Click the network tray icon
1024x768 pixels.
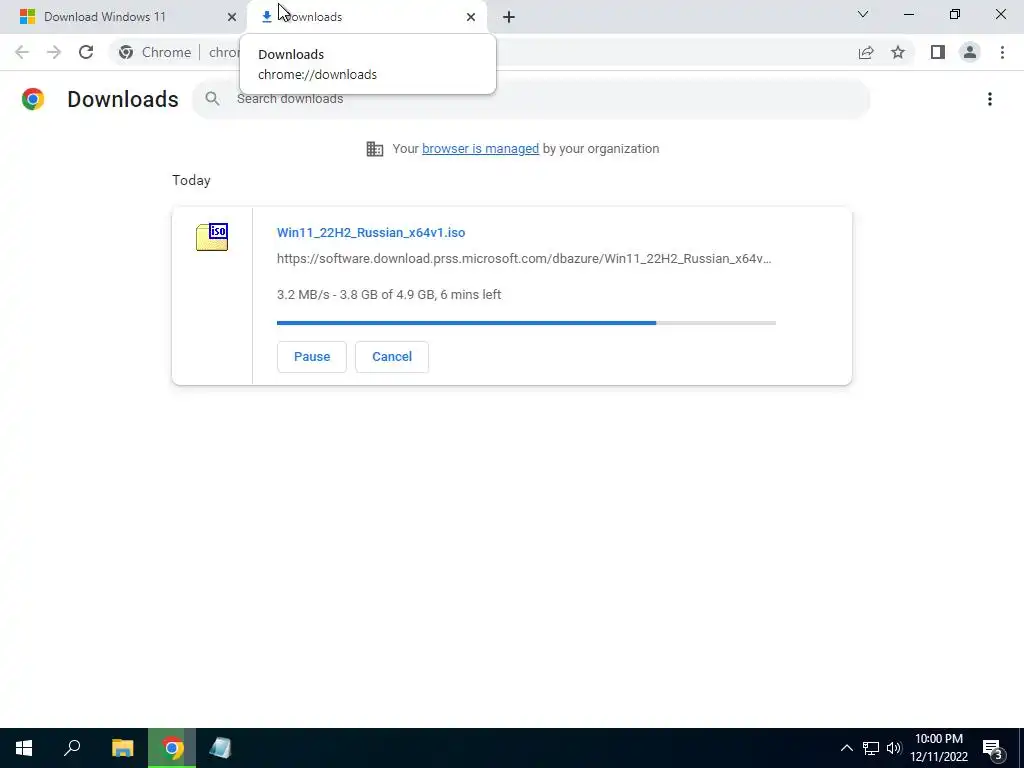(x=871, y=748)
